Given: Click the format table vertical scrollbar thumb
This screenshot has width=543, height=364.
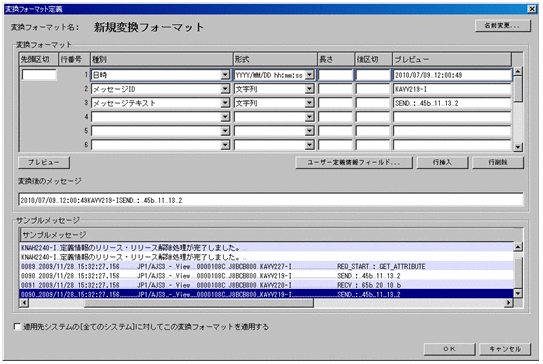Looking at the screenshot, I should pyautogui.click(x=518, y=89).
